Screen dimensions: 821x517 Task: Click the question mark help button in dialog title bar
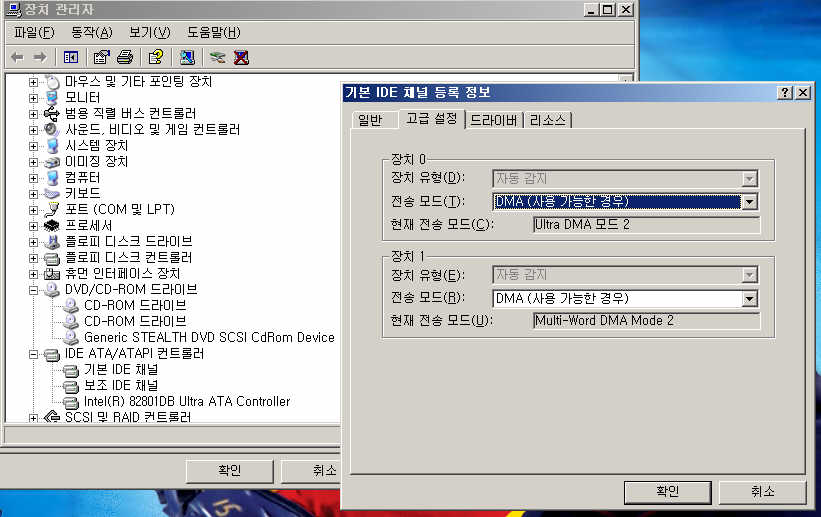coord(785,92)
